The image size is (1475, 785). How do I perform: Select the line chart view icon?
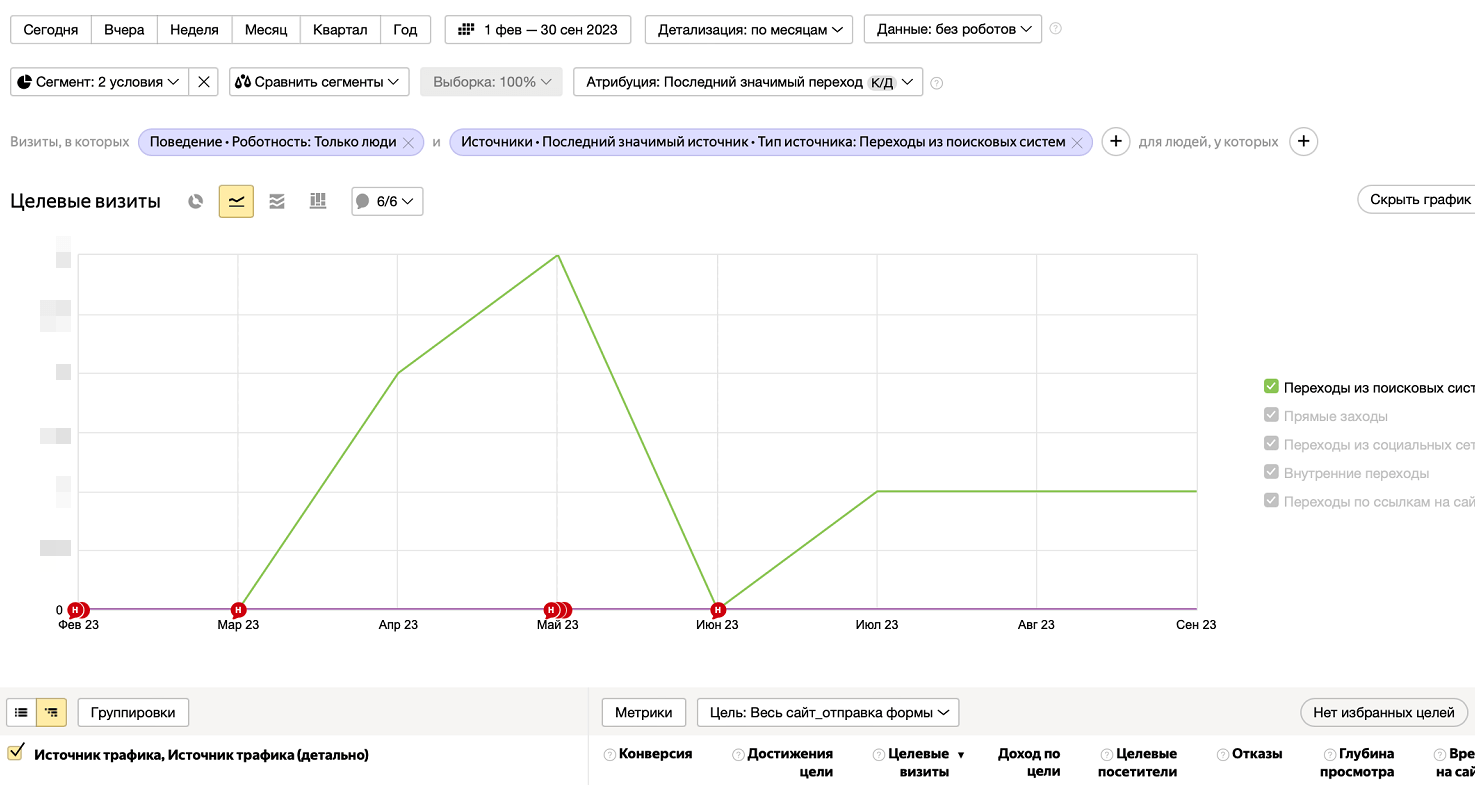tap(236, 201)
